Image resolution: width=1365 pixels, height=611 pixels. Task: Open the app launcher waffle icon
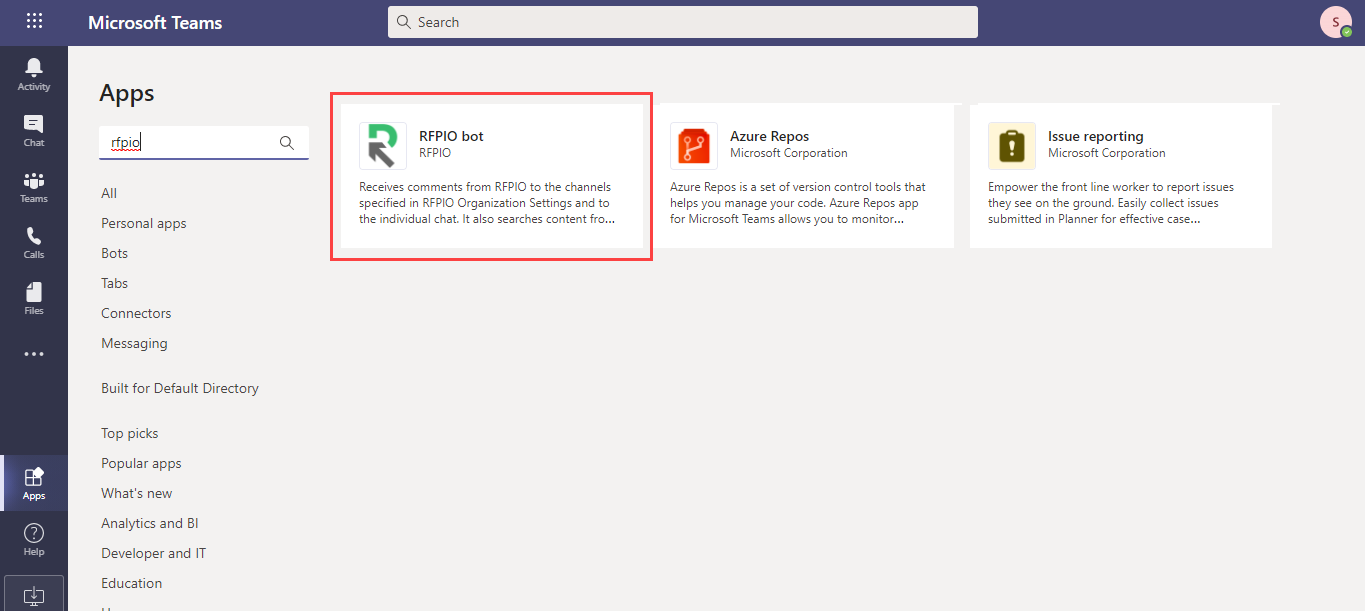(x=34, y=21)
